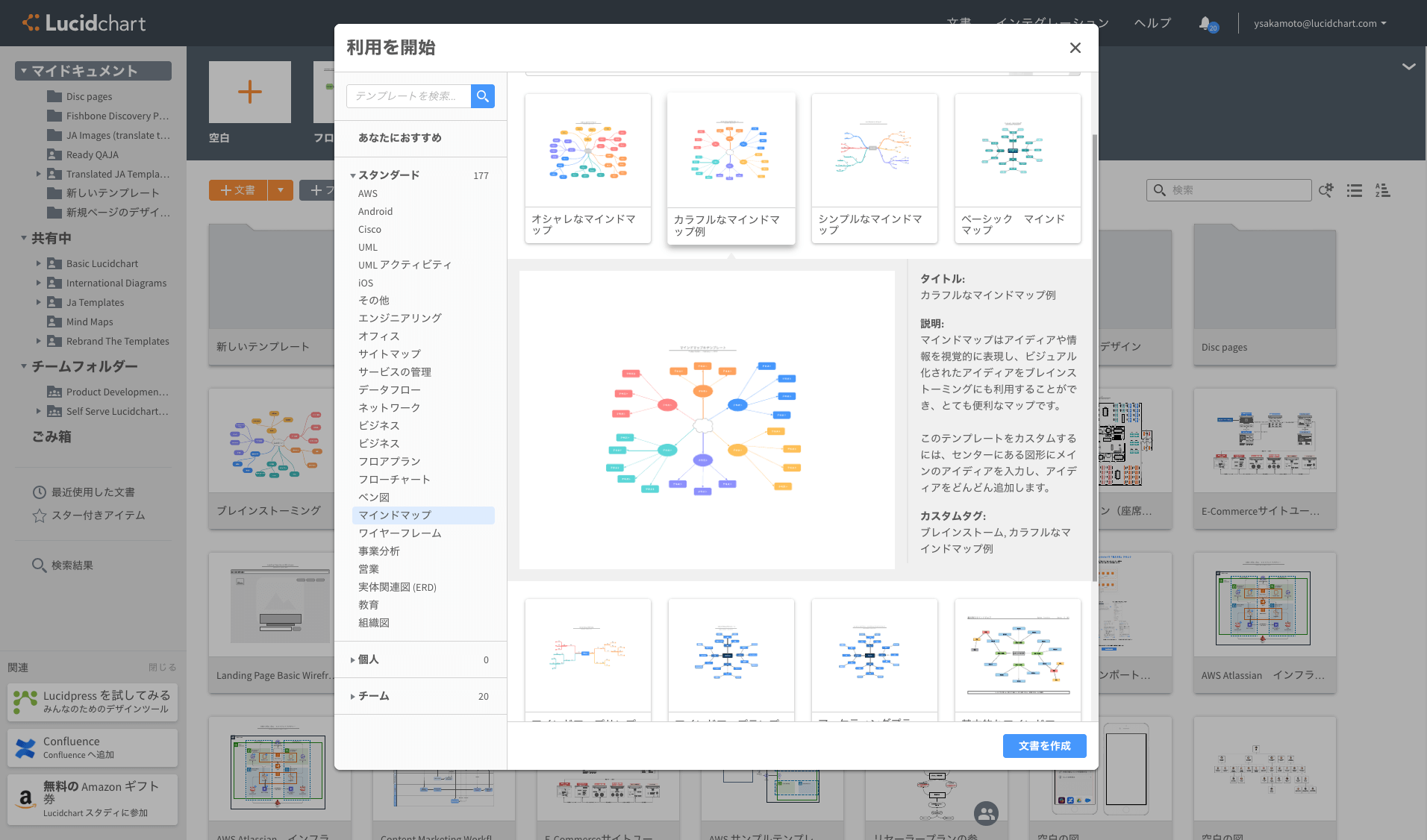Click the advanced search settings icon
This screenshot has height=840, width=1427.
(x=1326, y=191)
